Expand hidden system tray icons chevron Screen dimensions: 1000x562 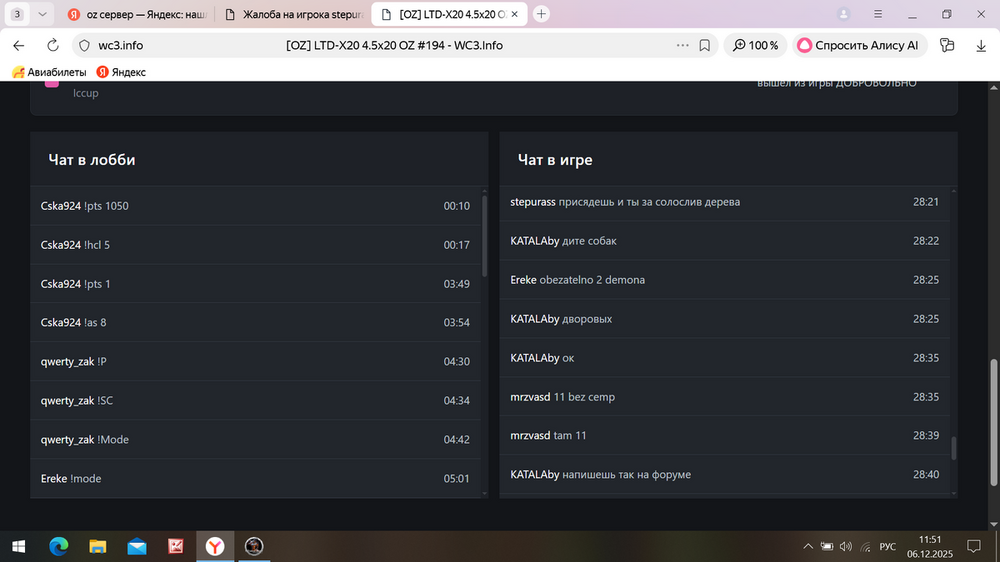point(808,546)
